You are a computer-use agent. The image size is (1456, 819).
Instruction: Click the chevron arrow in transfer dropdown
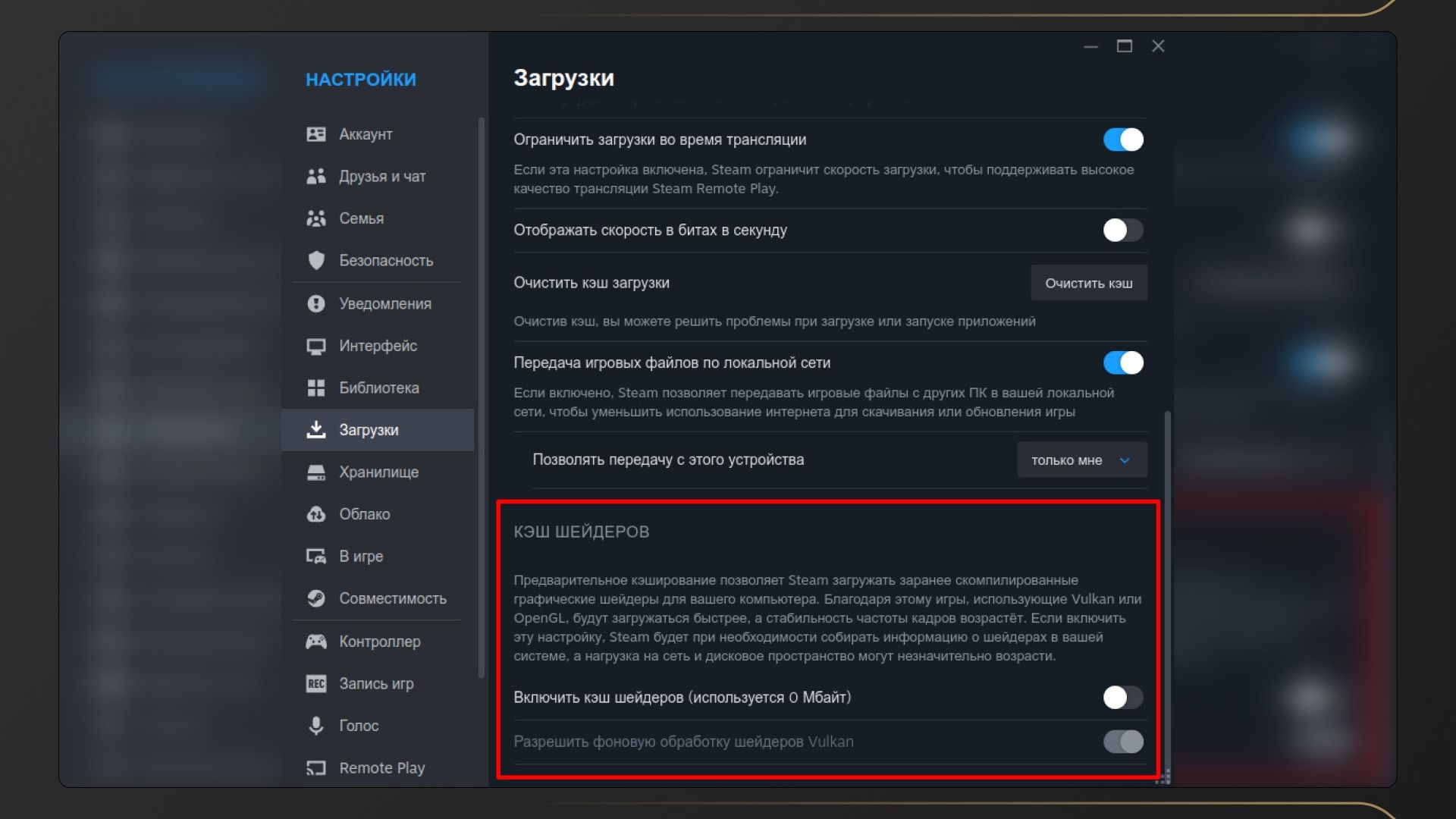1125,460
